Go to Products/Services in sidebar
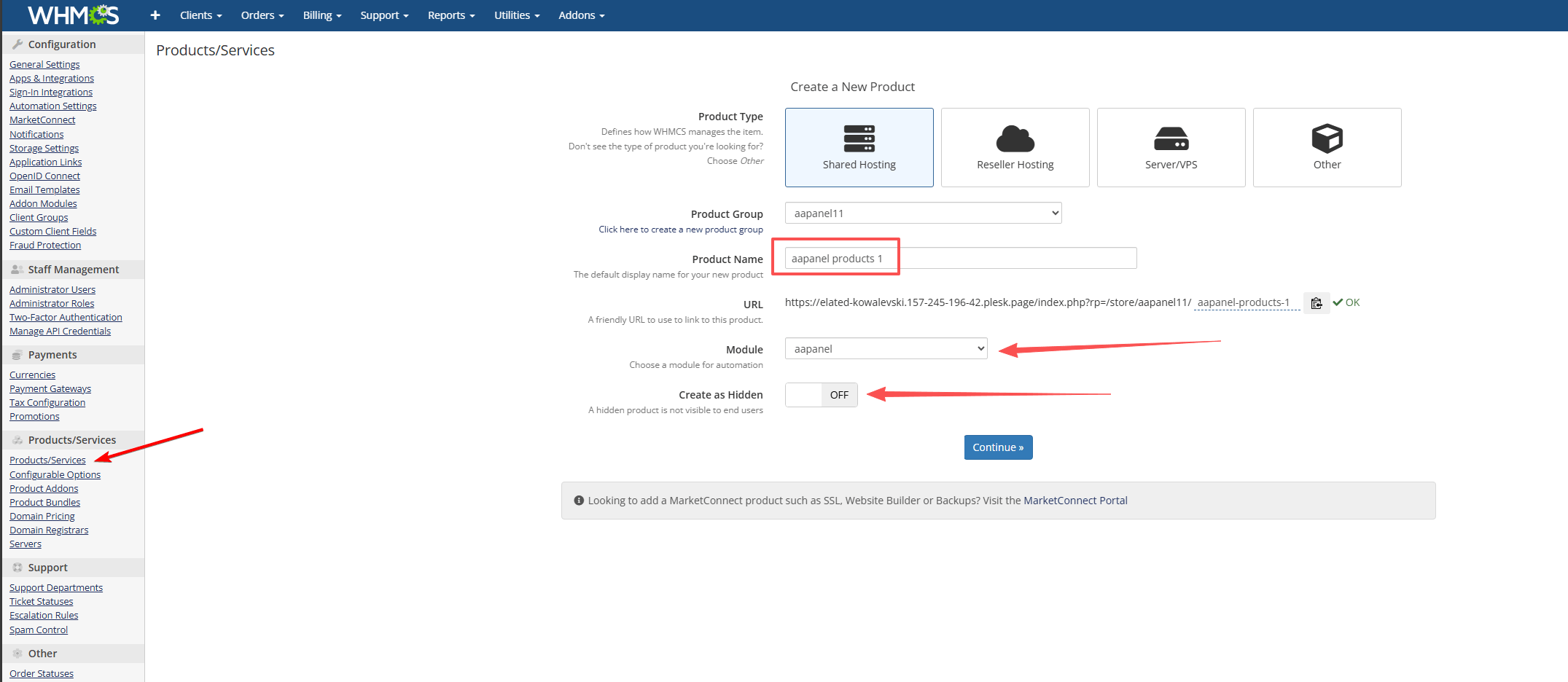Viewport: 1568px width, 682px height. tap(47, 460)
